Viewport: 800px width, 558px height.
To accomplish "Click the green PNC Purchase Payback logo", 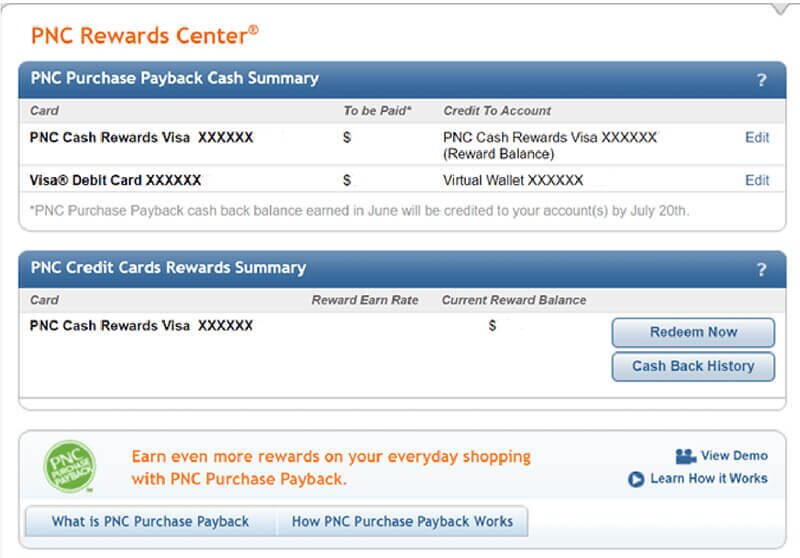I will [x=70, y=466].
